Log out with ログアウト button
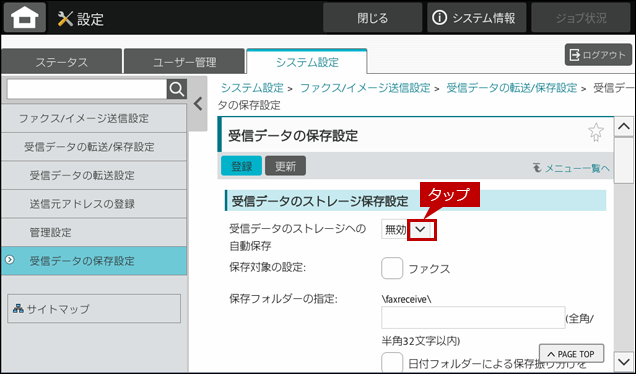 point(598,55)
